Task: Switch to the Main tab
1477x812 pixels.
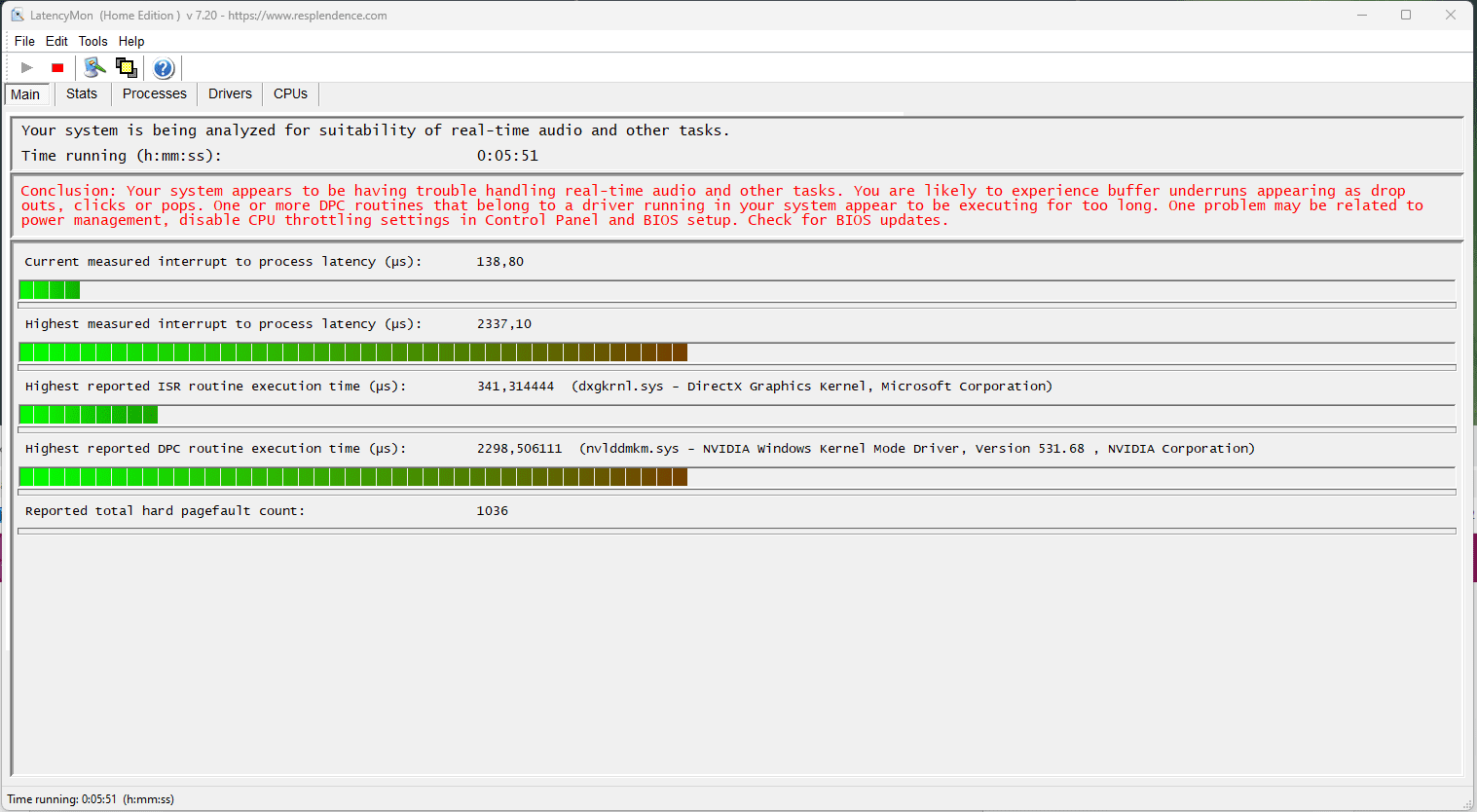Action: [x=26, y=94]
